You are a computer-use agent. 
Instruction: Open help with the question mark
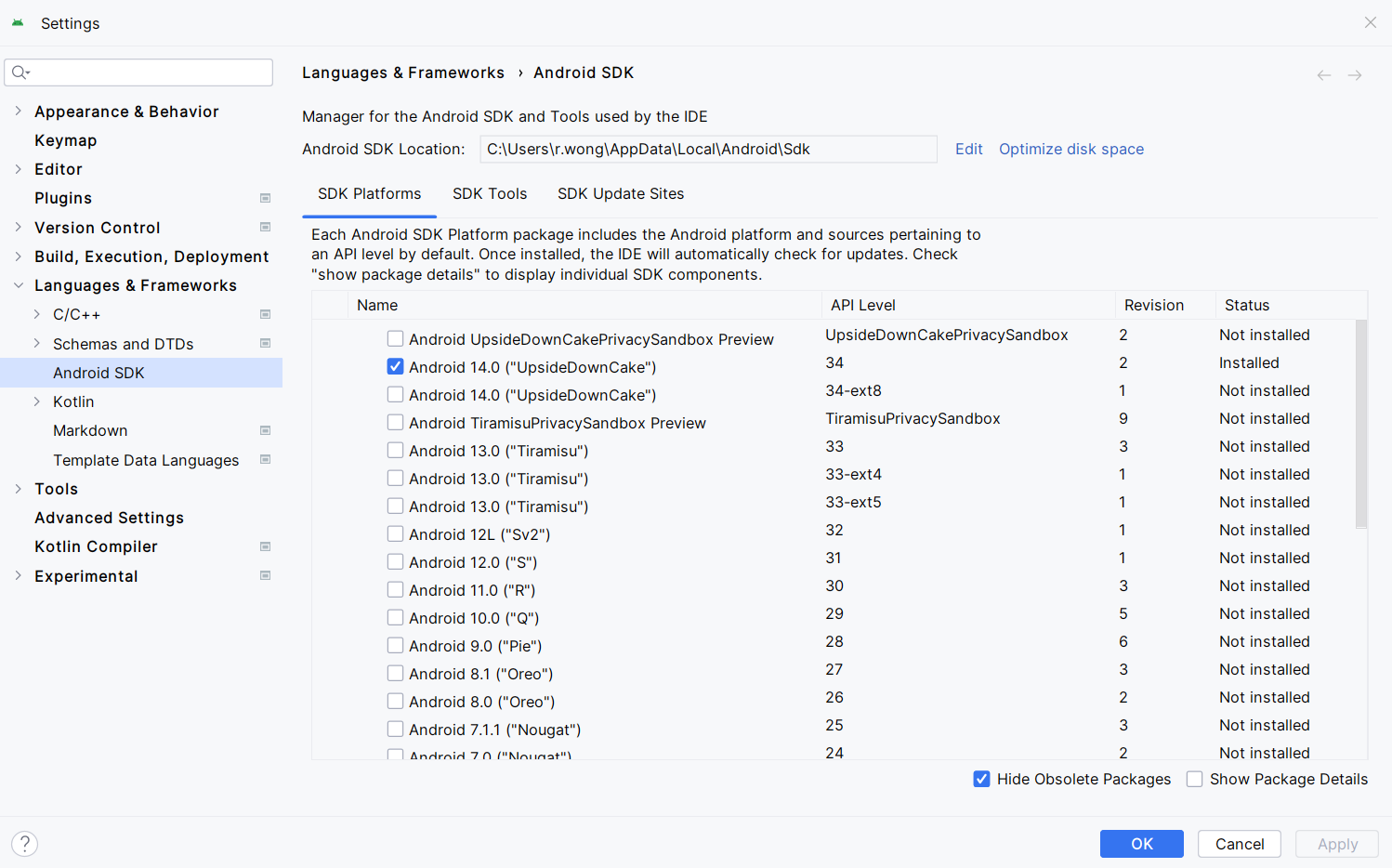click(25, 844)
